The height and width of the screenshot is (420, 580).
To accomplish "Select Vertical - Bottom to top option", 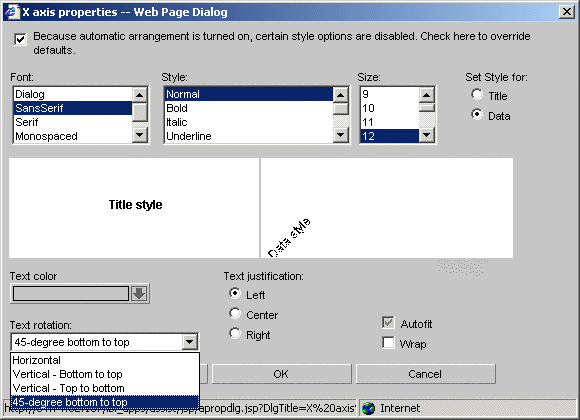I will coord(105,374).
